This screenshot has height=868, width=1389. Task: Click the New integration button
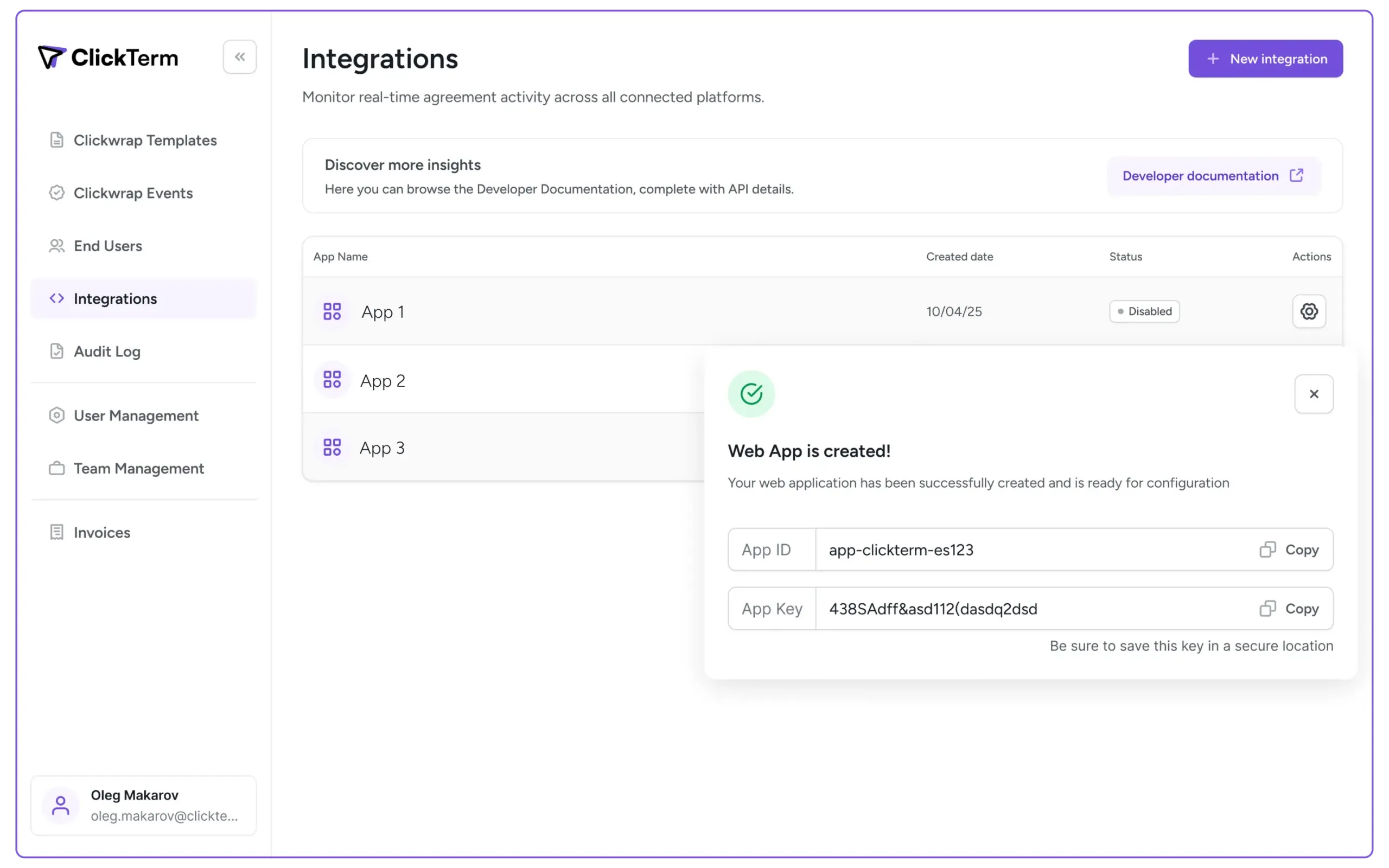[x=1265, y=59]
